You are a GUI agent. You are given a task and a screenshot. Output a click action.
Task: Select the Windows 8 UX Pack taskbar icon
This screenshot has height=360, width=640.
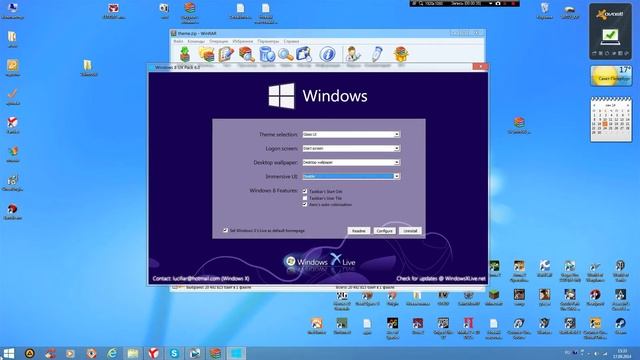pos(236,353)
